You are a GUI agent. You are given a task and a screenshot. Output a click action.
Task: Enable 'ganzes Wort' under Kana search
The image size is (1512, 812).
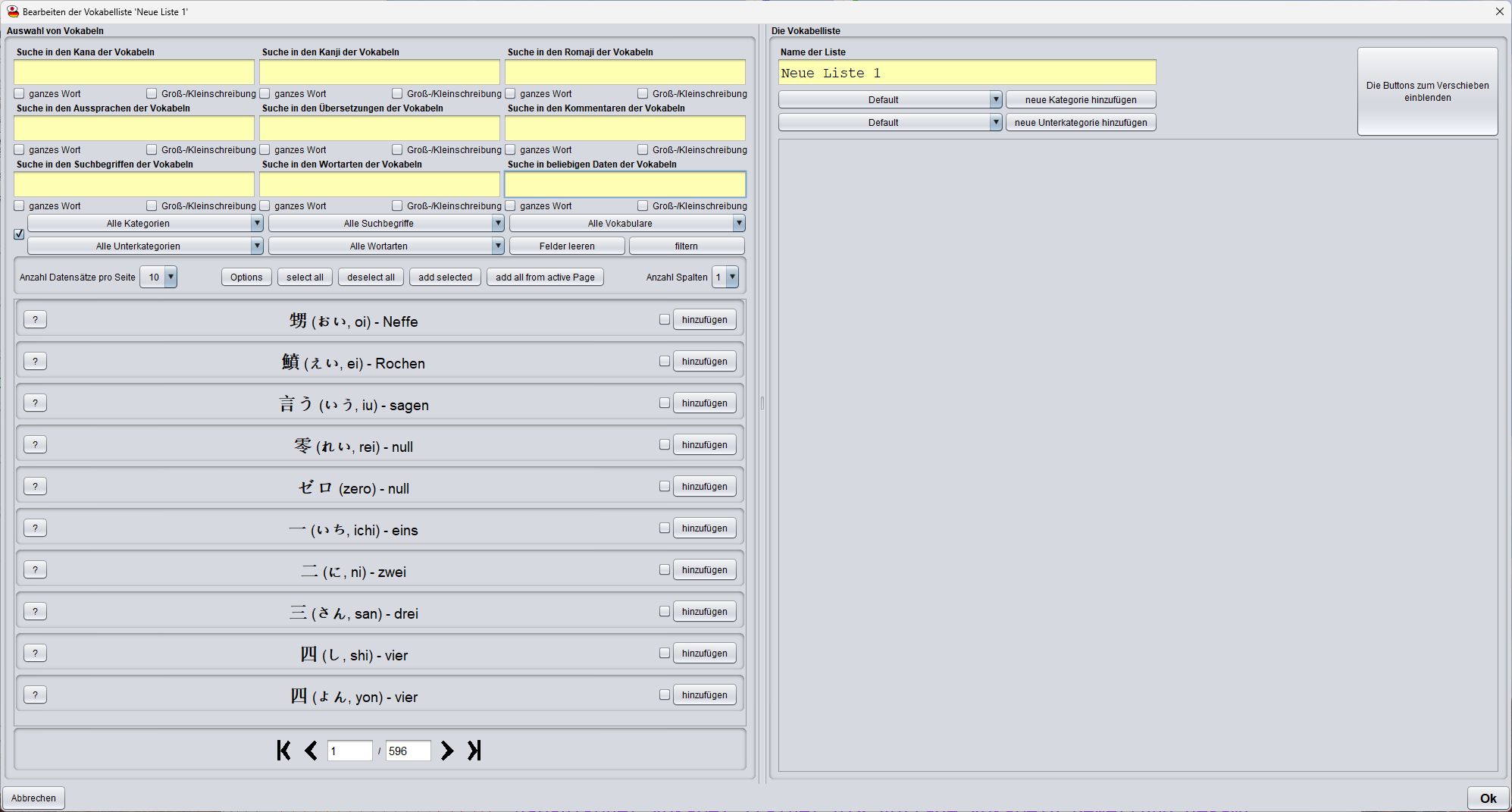[x=20, y=93]
